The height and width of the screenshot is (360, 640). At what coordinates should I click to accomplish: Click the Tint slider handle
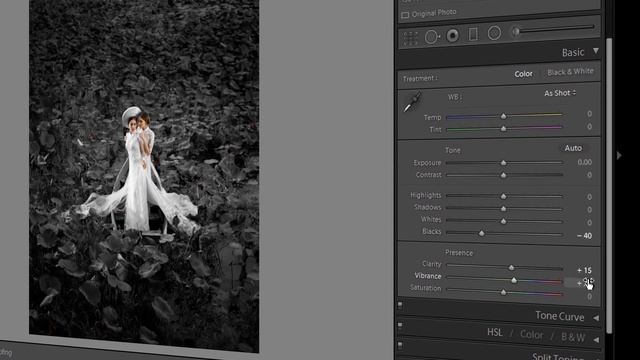(x=503, y=129)
